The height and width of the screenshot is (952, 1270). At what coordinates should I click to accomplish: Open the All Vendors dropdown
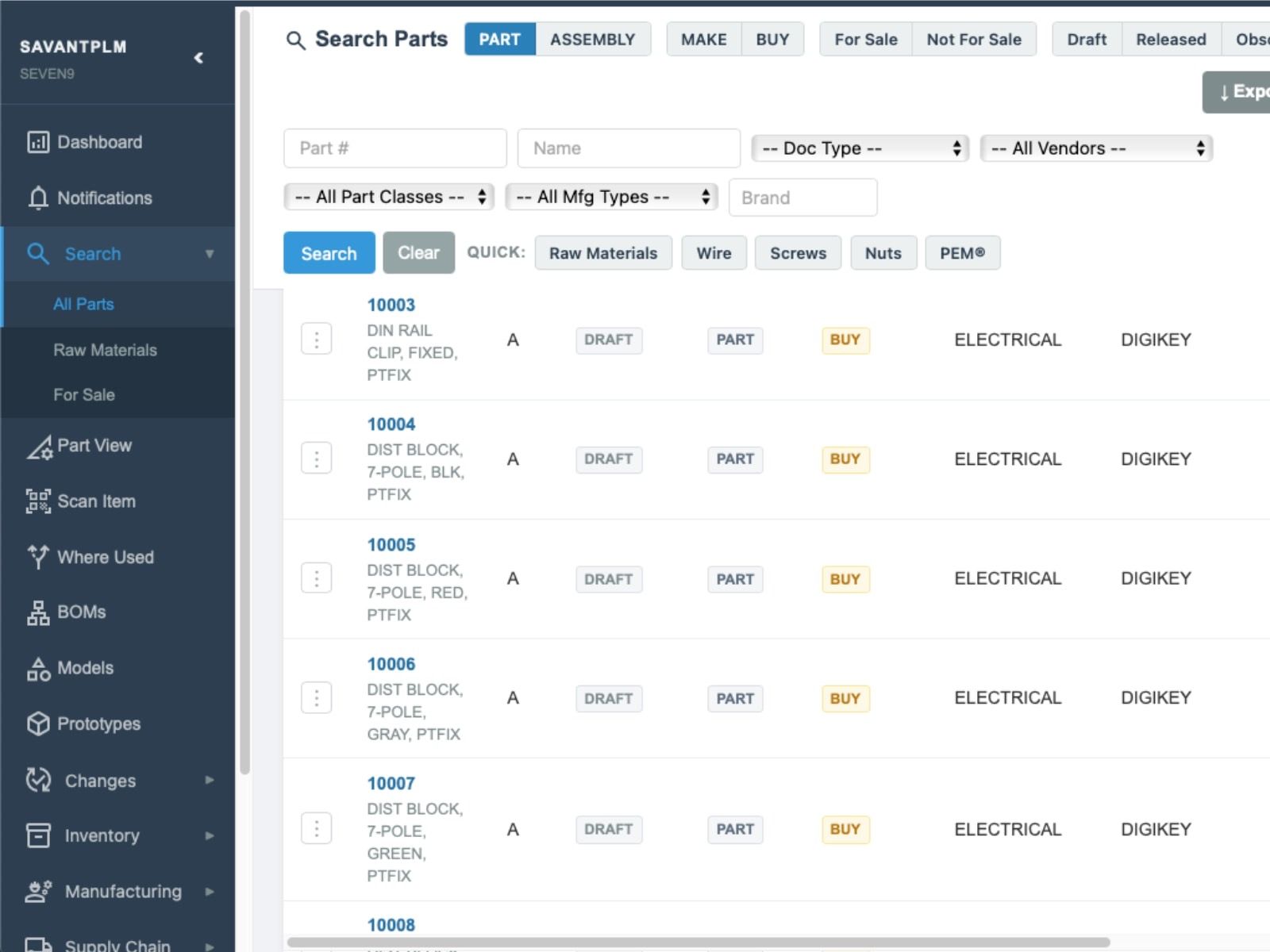(x=1096, y=148)
